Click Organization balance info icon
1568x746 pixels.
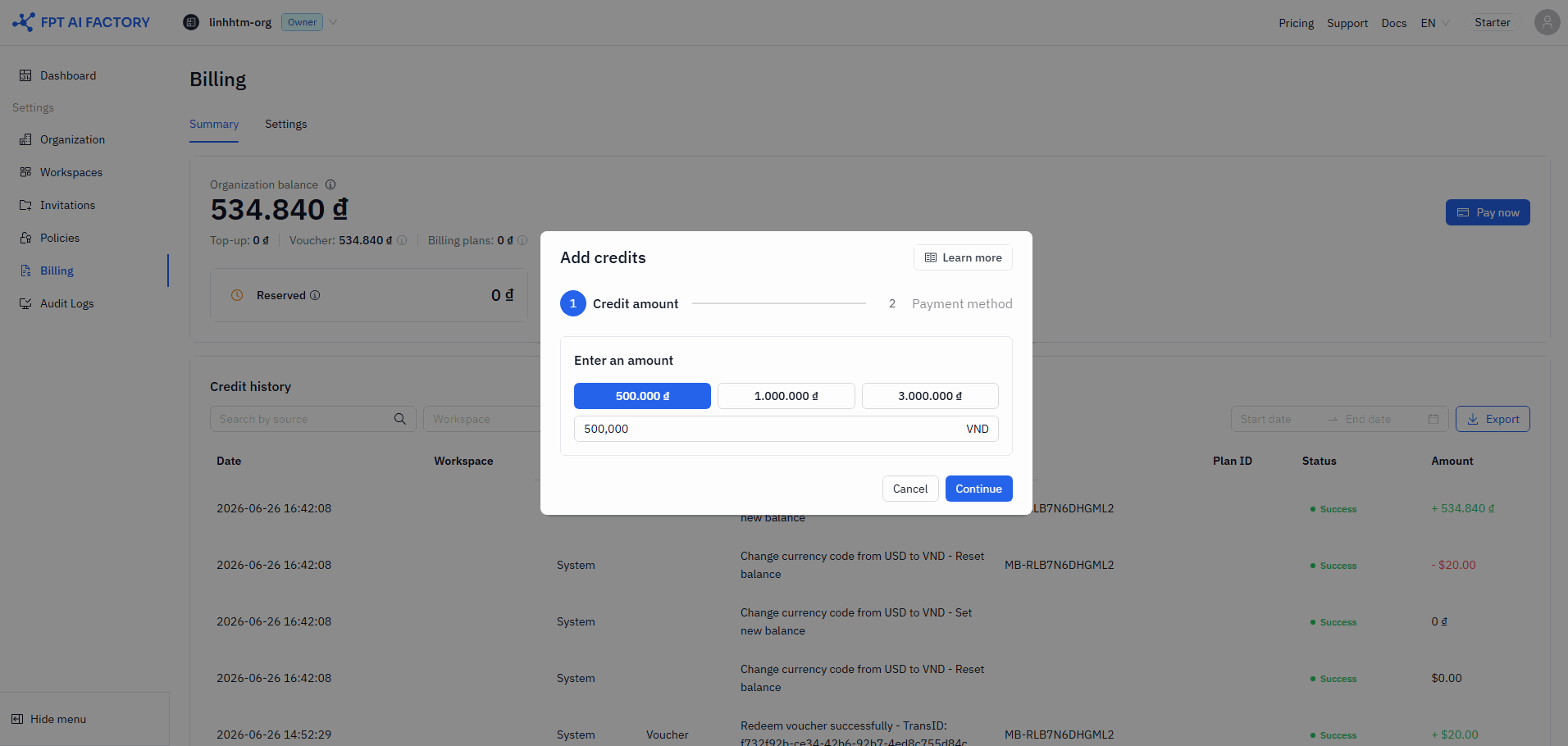click(x=330, y=184)
